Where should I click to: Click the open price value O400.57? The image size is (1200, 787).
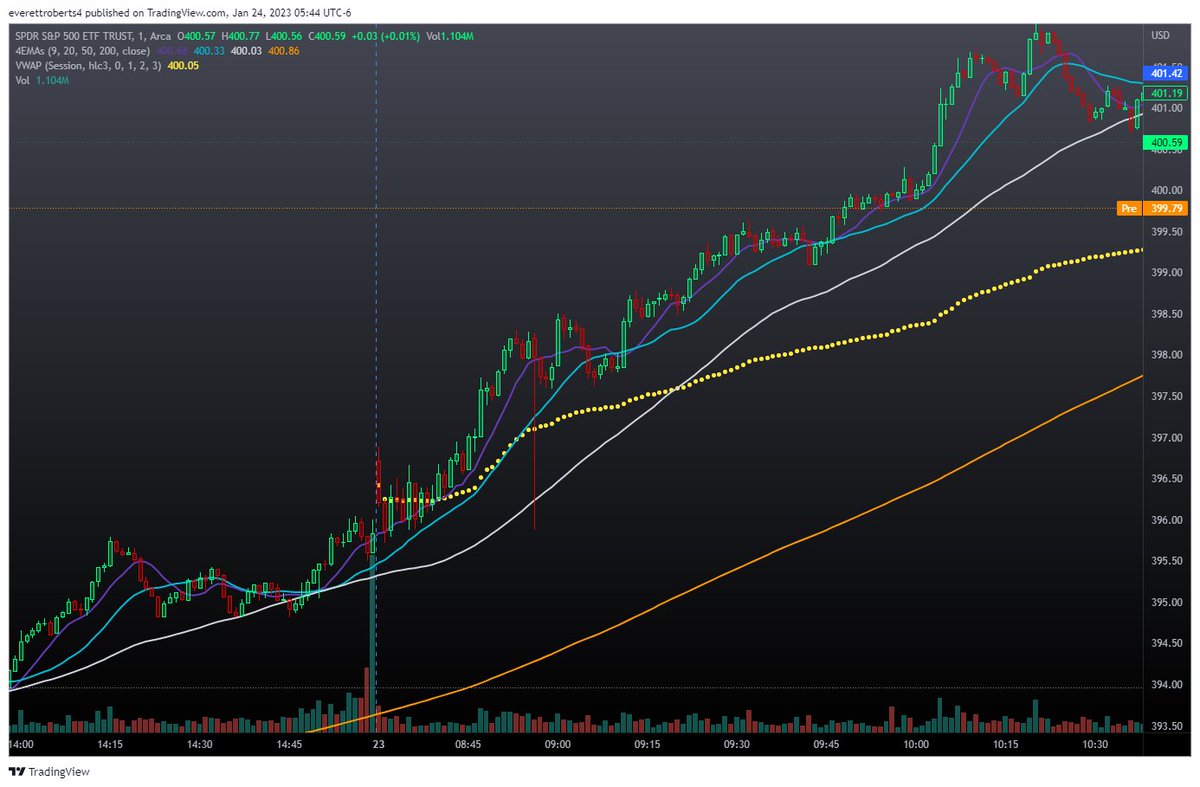pyautogui.click(x=197, y=36)
